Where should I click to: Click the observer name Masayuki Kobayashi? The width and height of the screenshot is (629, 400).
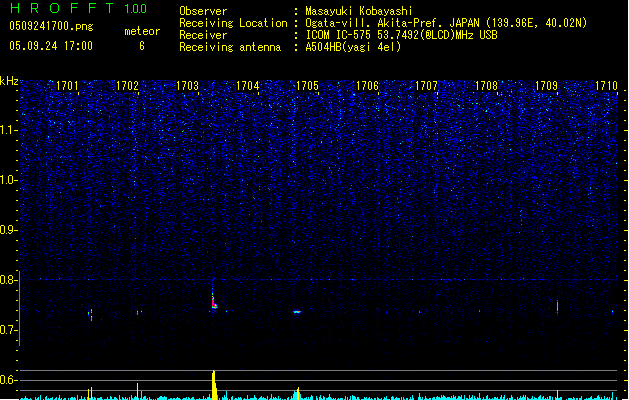tap(359, 11)
